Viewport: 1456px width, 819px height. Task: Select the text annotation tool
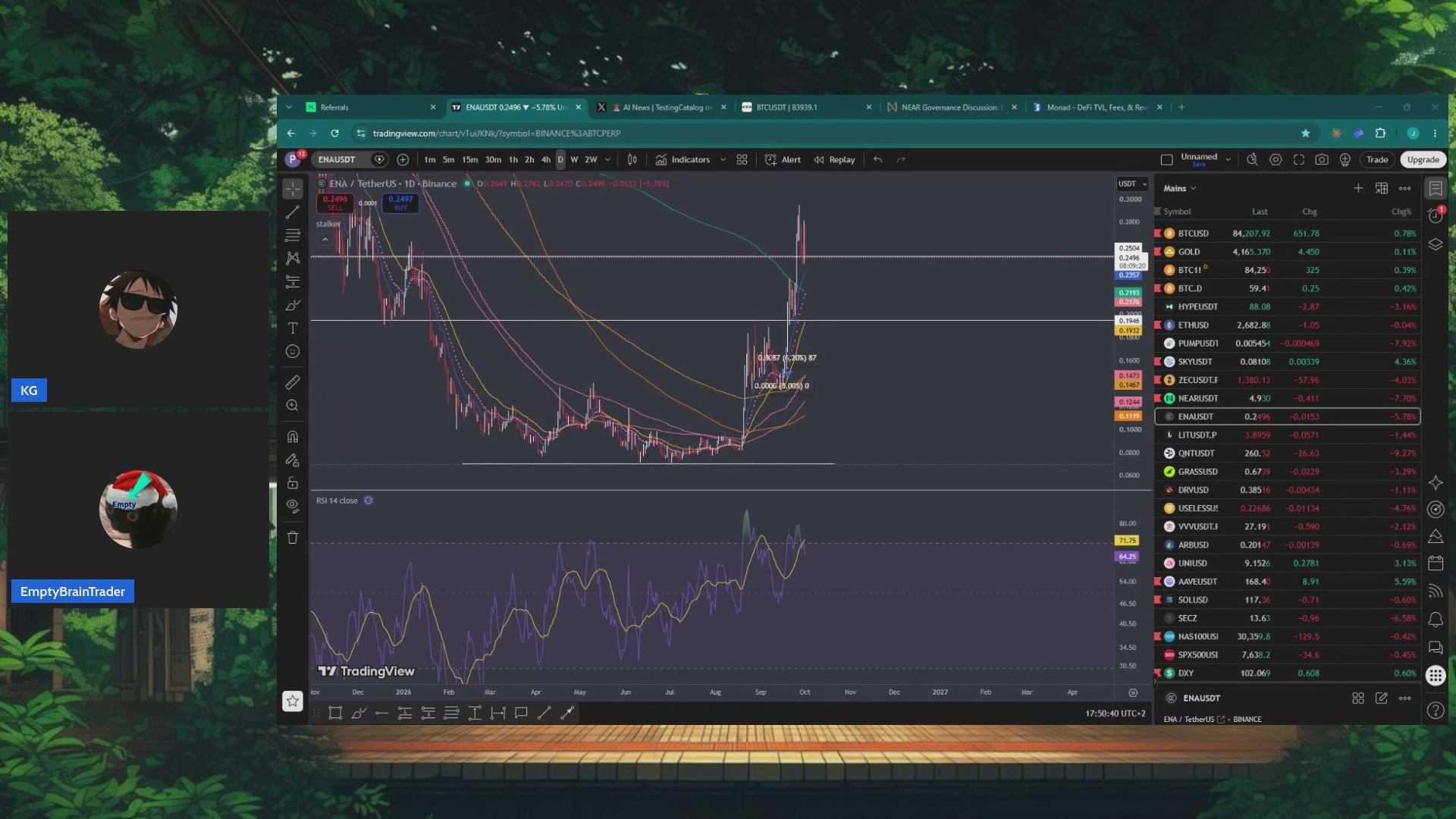click(x=293, y=328)
